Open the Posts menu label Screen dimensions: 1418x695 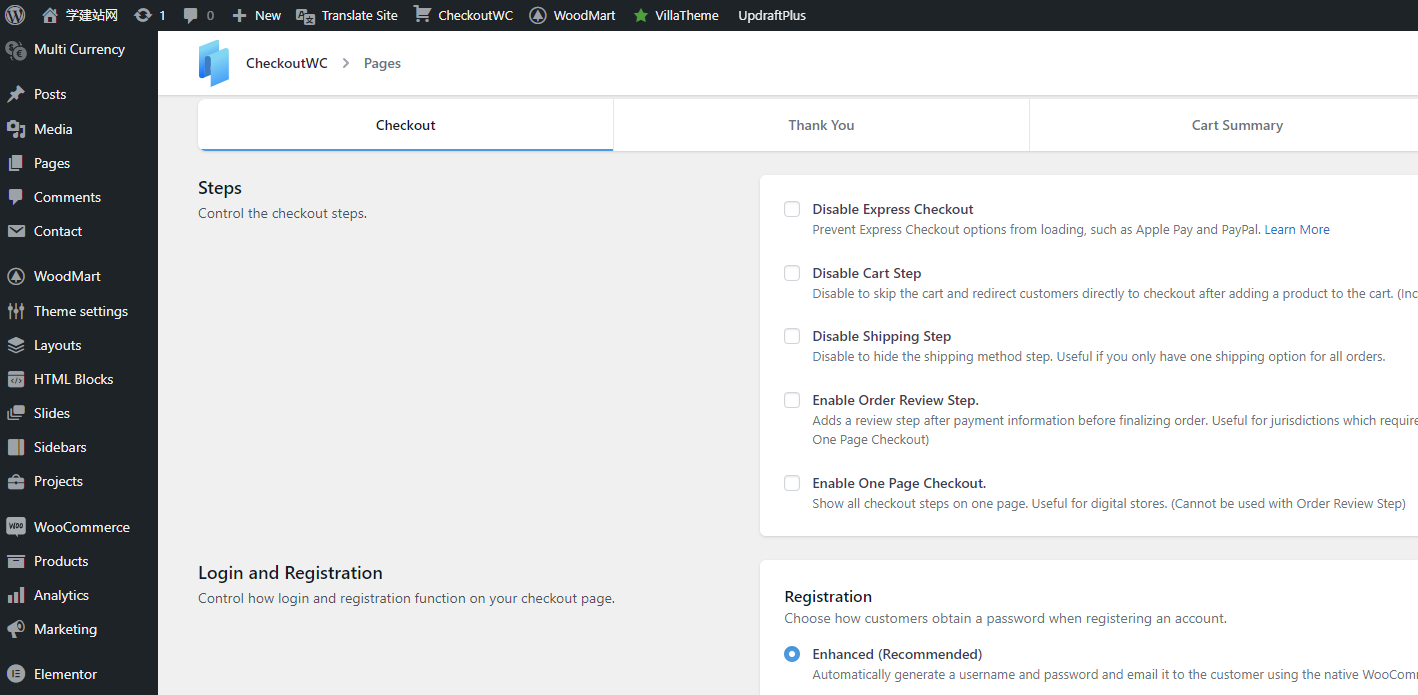pos(50,94)
